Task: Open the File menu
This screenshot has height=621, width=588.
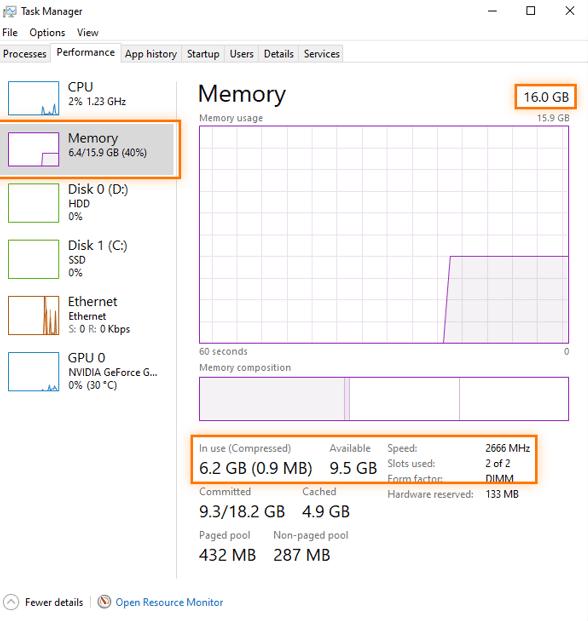Action: (x=10, y=32)
